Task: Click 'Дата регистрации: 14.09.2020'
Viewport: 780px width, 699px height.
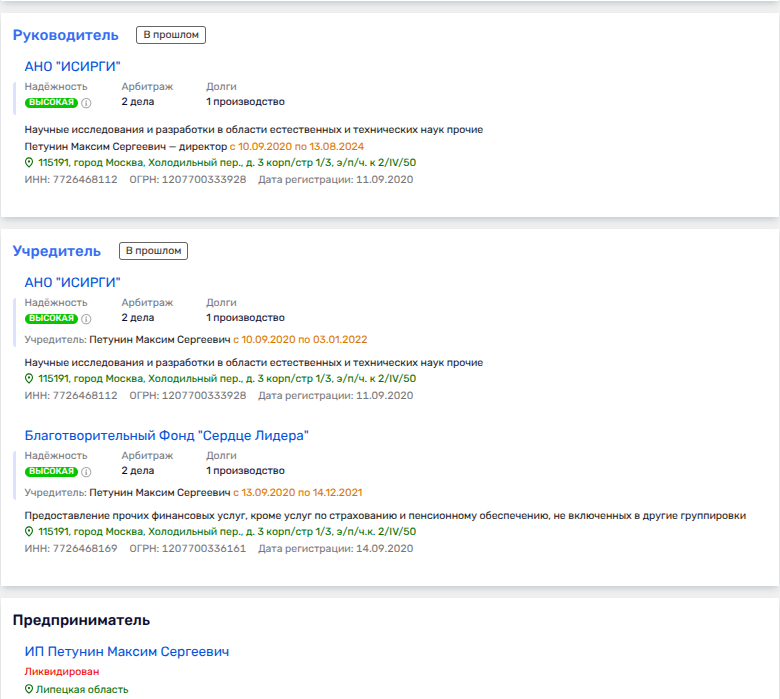Action: click(x=336, y=549)
